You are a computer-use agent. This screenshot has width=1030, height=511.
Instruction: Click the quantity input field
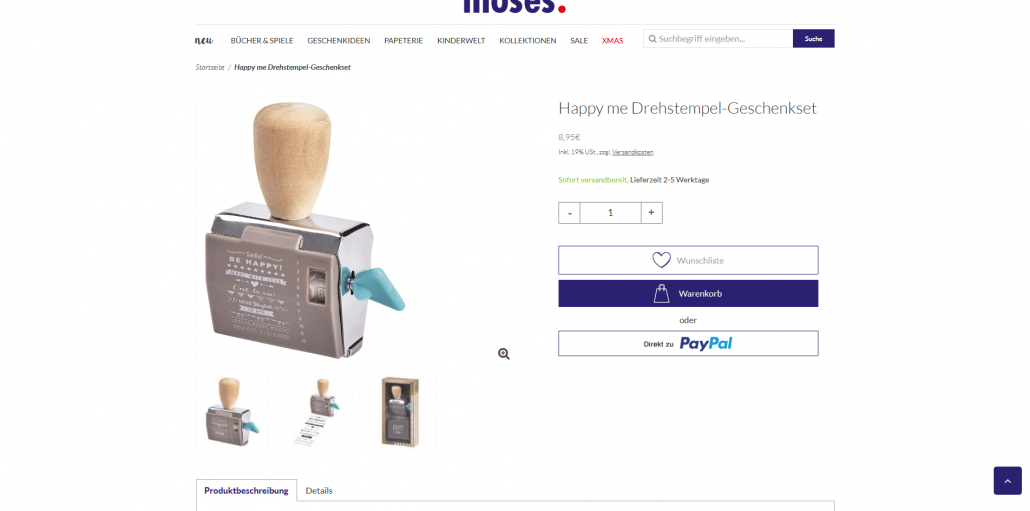pos(610,213)
